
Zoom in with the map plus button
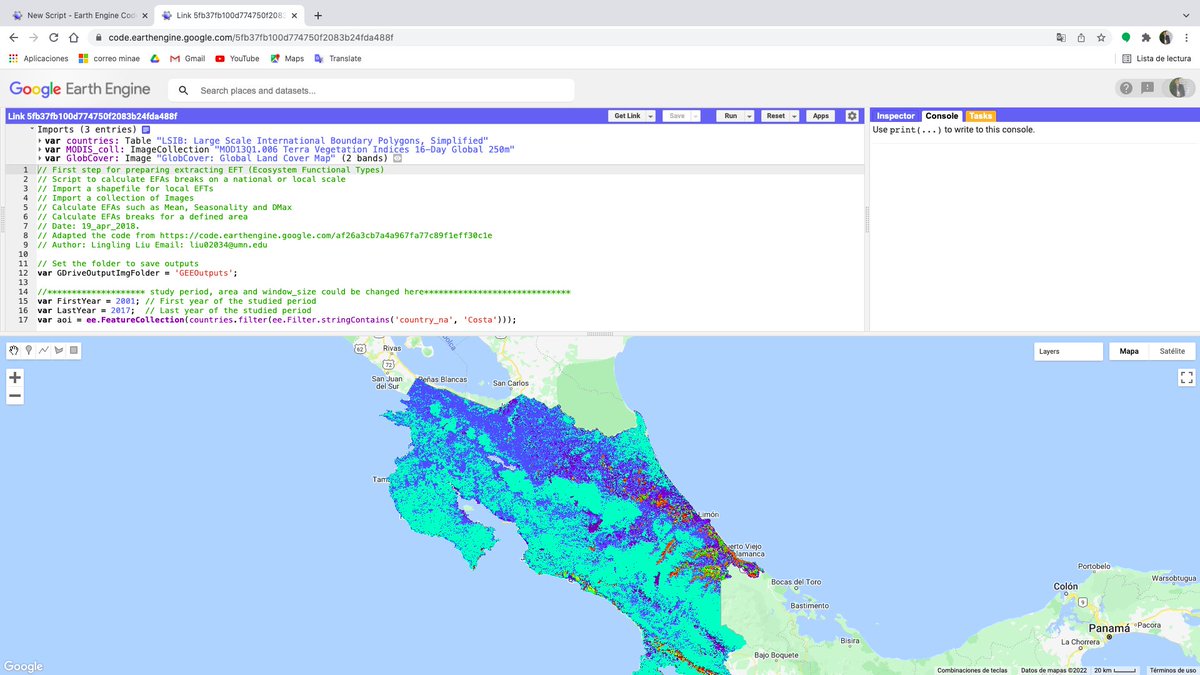click(15, 378)
